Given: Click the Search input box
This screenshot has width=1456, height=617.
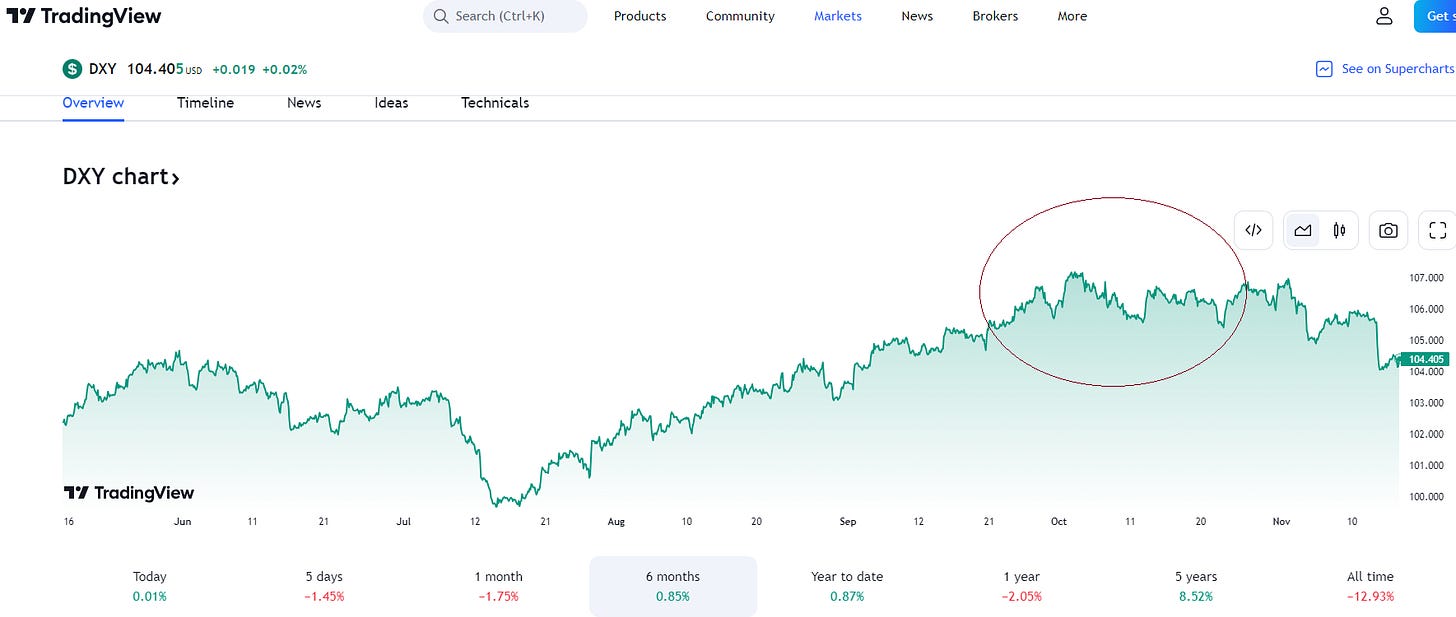Looking at the screenshot, I should click(x=505, y=16).
